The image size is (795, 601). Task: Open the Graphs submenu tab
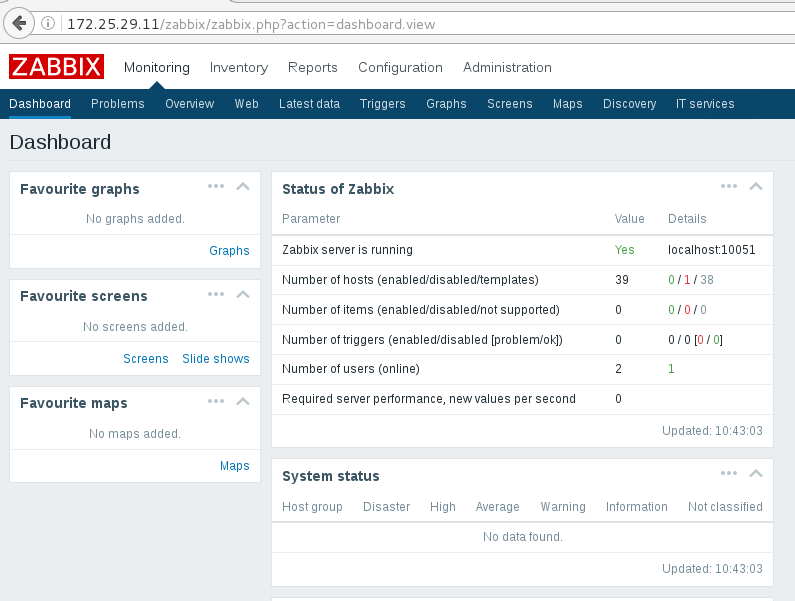point(446,104)
